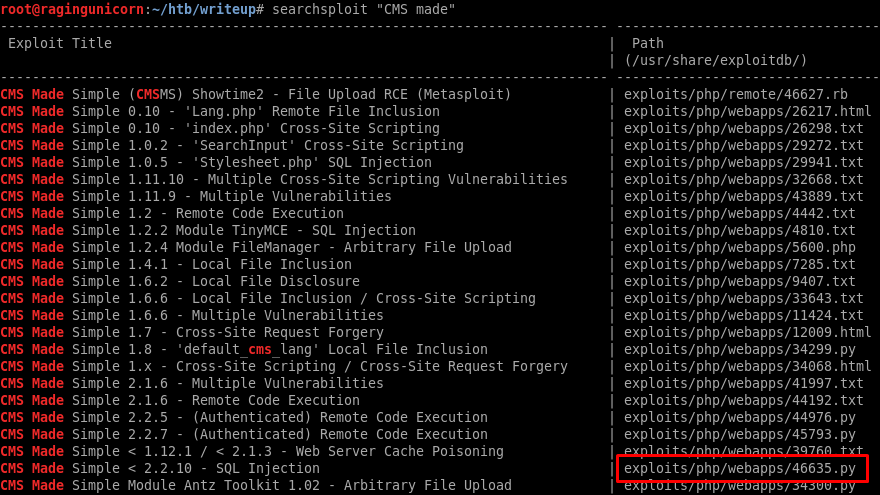The image size is (880, 495).
Task: Click the path ending in 45793.py
Action: coord(740,434)
